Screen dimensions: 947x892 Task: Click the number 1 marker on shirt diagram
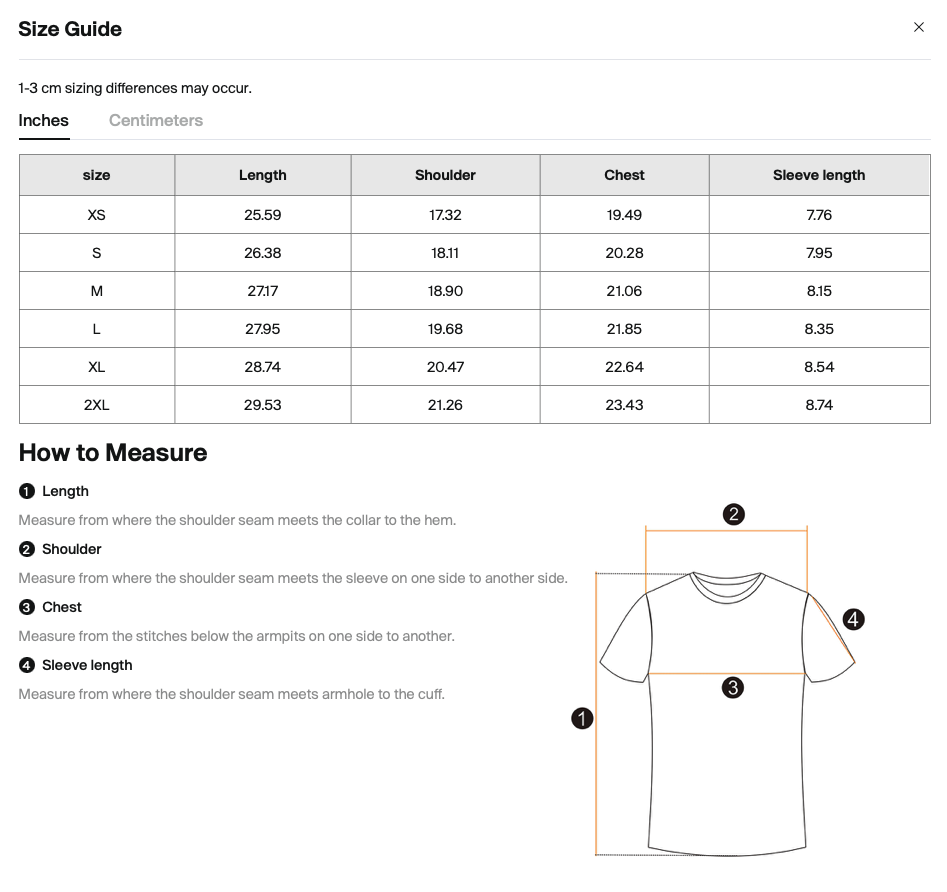(x=582, y=718)
